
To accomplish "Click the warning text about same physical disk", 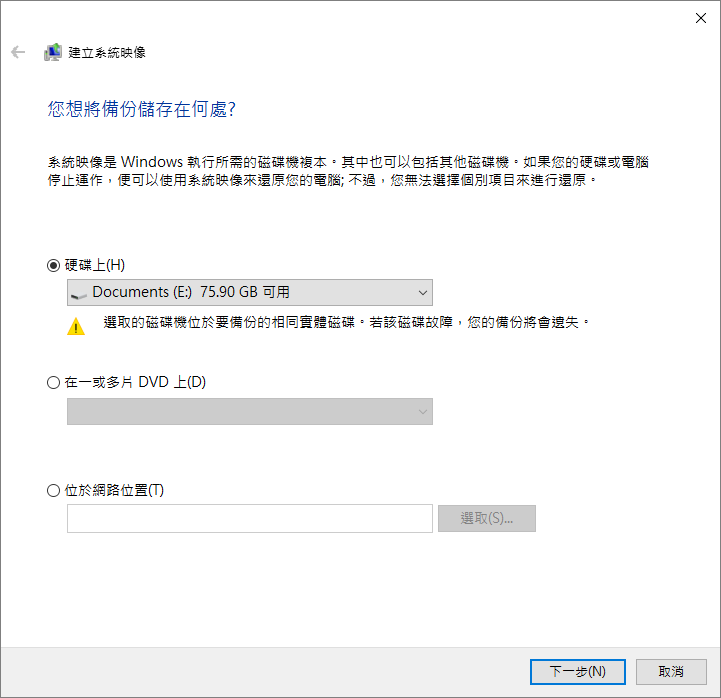I will [347, 322].
